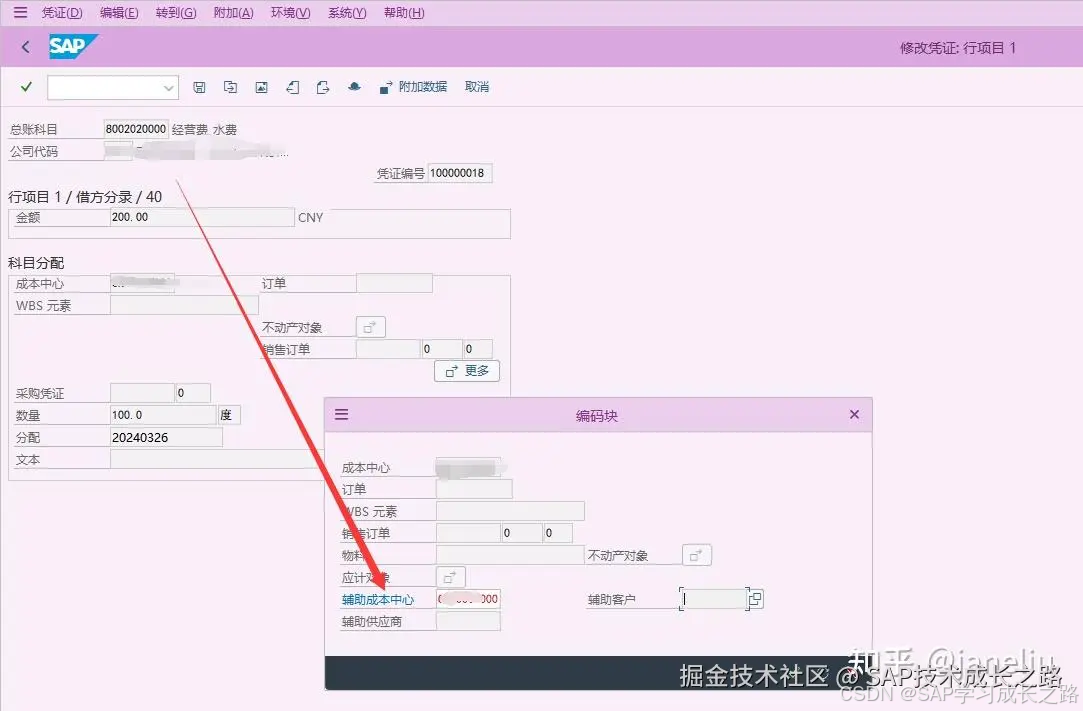Click the 取消 cancel button

476,87
